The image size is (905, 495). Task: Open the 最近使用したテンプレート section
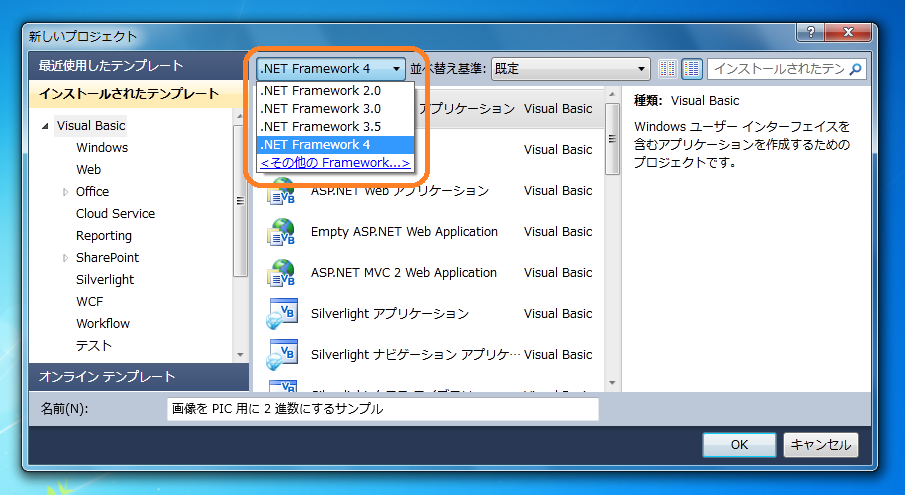click(x=139, y=66)
